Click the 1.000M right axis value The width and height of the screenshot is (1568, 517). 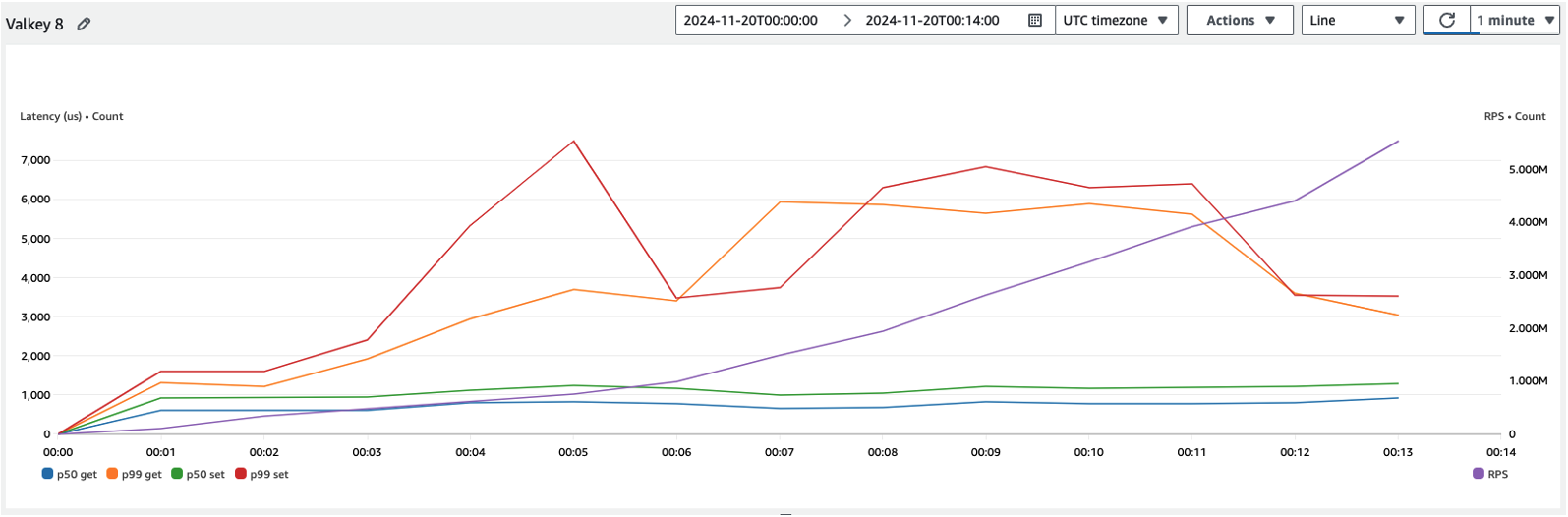pos(1529,381)
